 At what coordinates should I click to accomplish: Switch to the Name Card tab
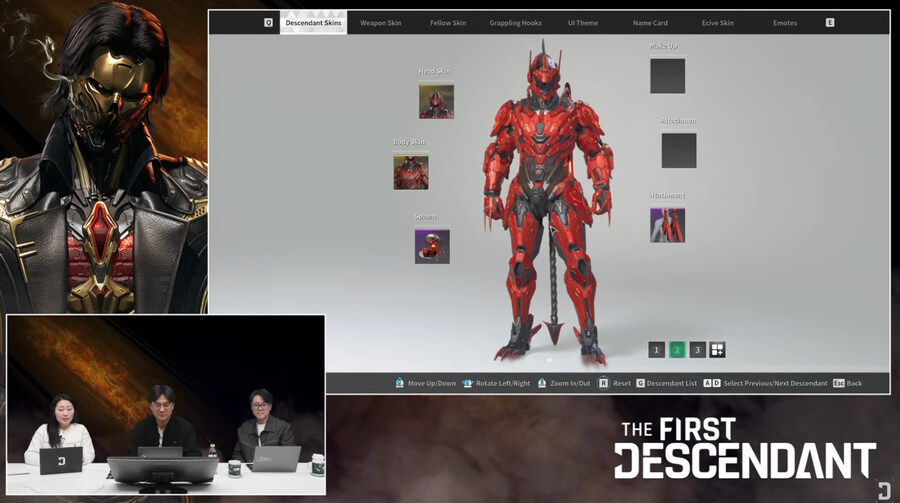pos(650,23)
